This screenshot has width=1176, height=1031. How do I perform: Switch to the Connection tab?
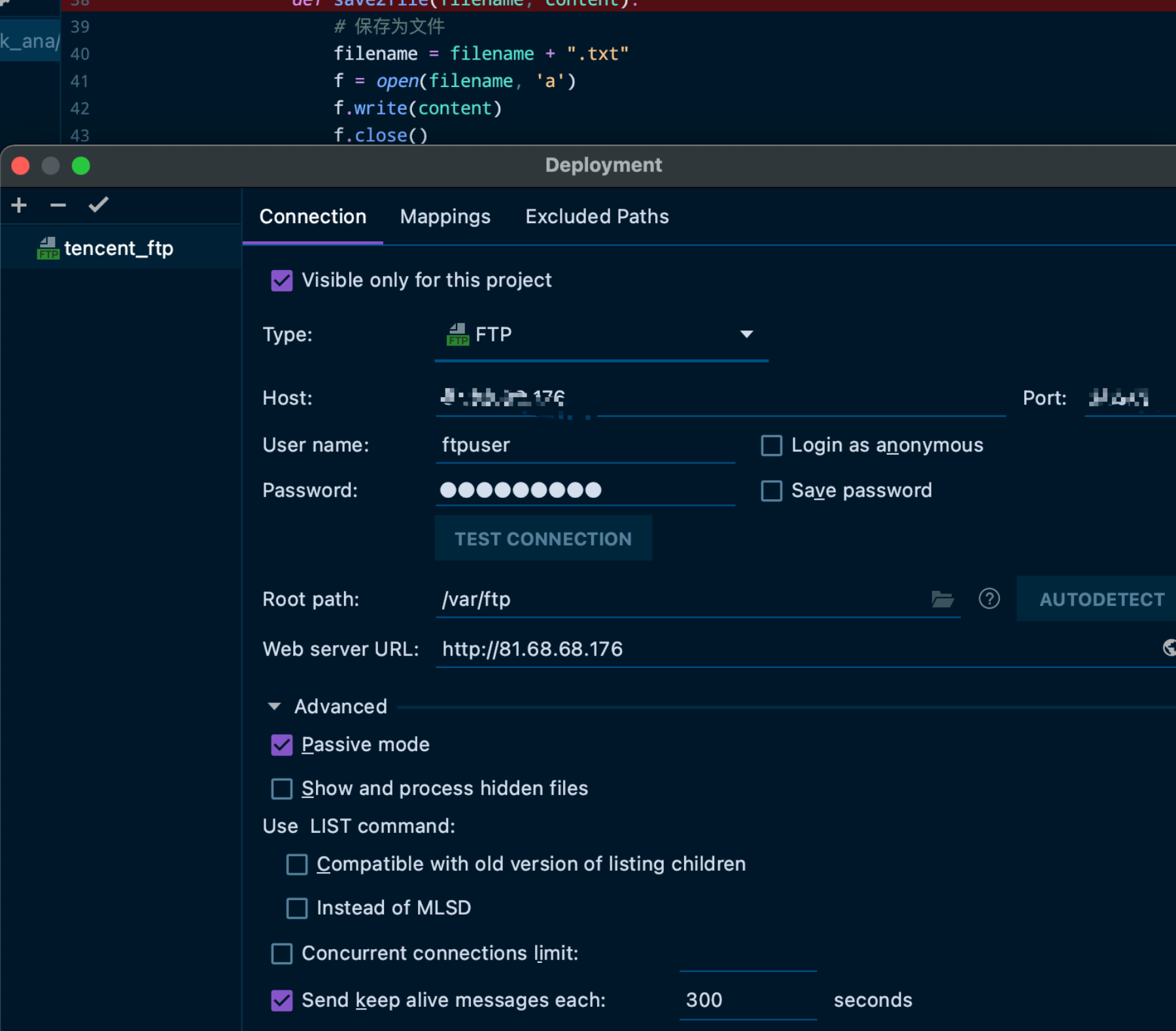coord(313,217)
